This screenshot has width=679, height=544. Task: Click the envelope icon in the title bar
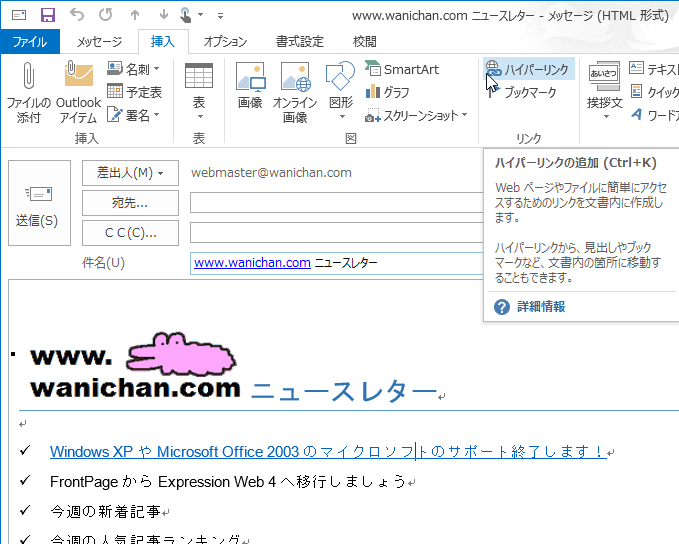(x=19, y=15)
